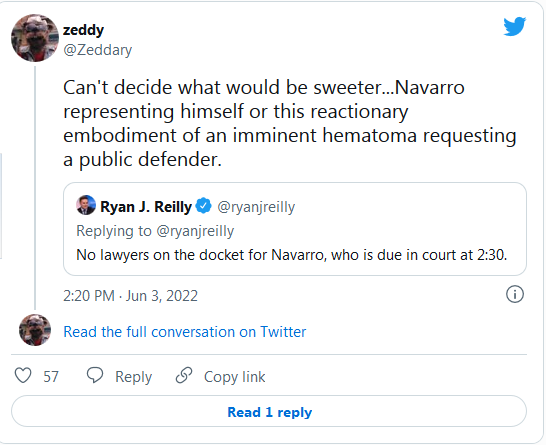Click the Copy link text

coord(234,377)
